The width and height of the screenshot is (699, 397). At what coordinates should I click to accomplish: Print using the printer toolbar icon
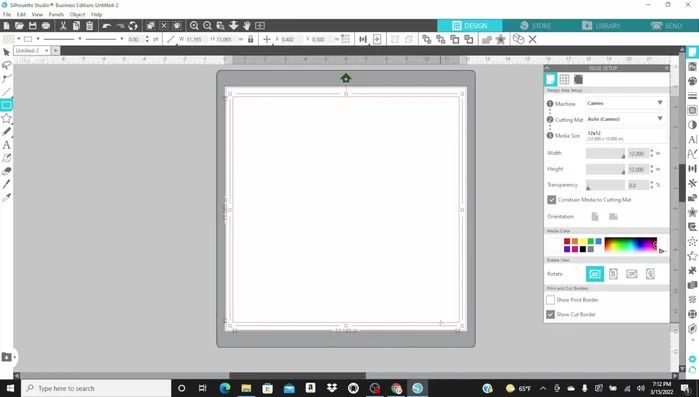45,25
